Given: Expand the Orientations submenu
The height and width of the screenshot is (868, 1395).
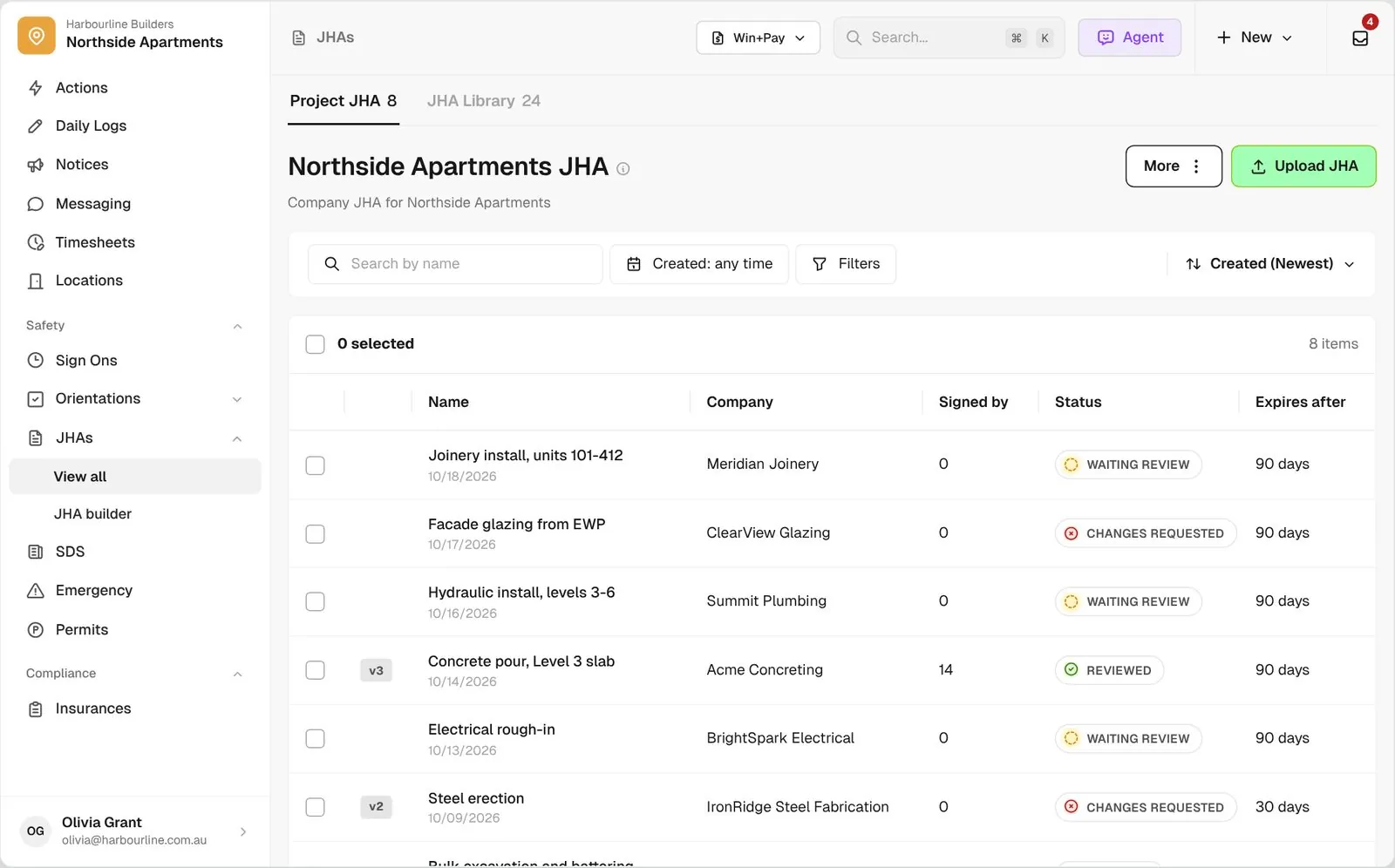Looking at the screenshot, I should click(237, 399).
